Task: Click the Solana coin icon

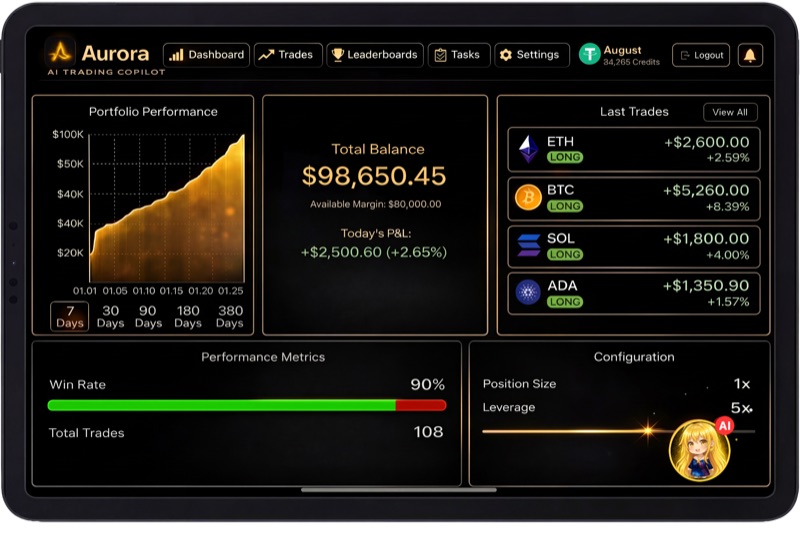Action: pos(529,245)
